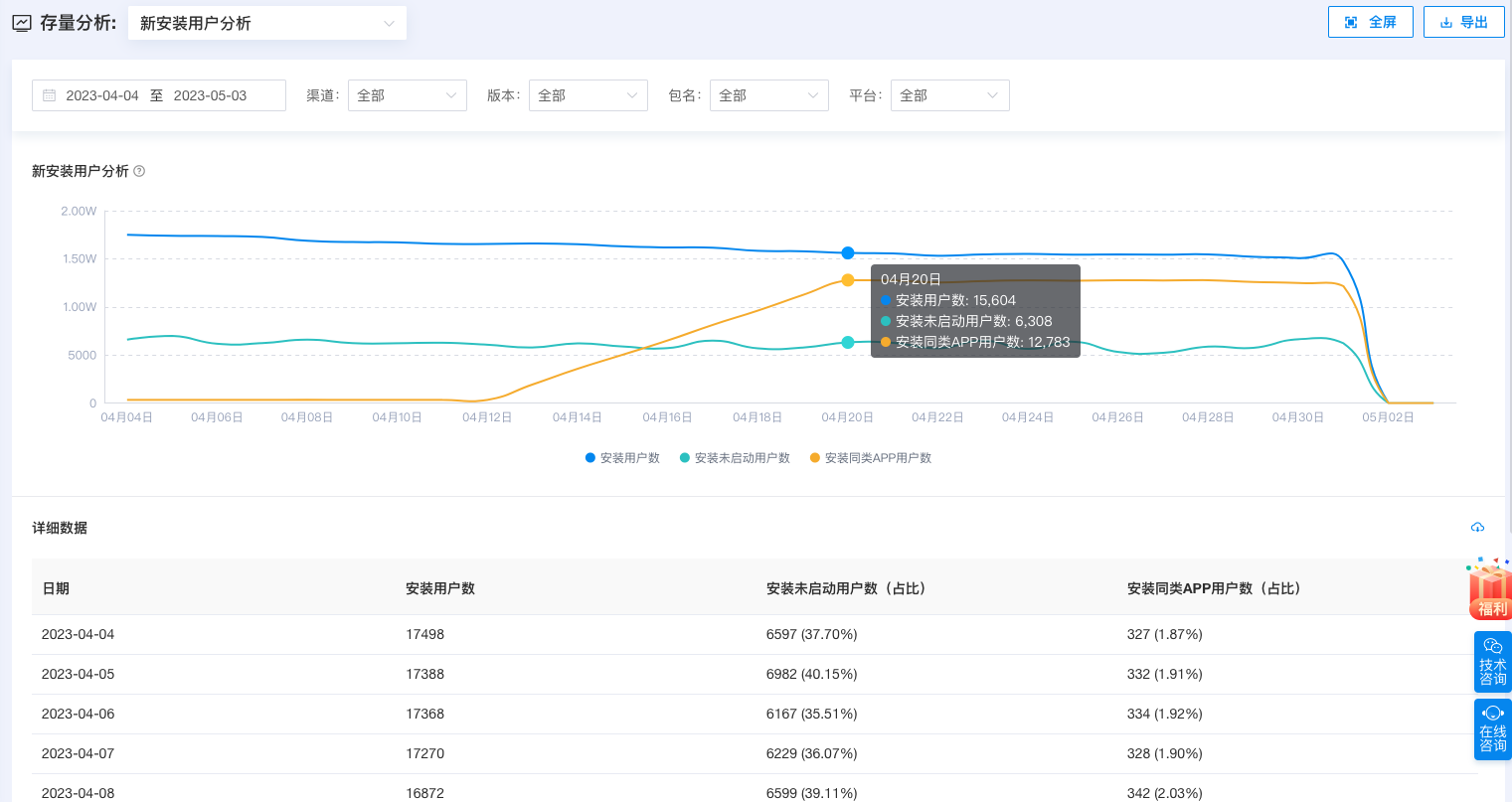Screen dimensions: 1512x802
Task: Click the 安装用户数 column header
Action: tap(440, 588)
